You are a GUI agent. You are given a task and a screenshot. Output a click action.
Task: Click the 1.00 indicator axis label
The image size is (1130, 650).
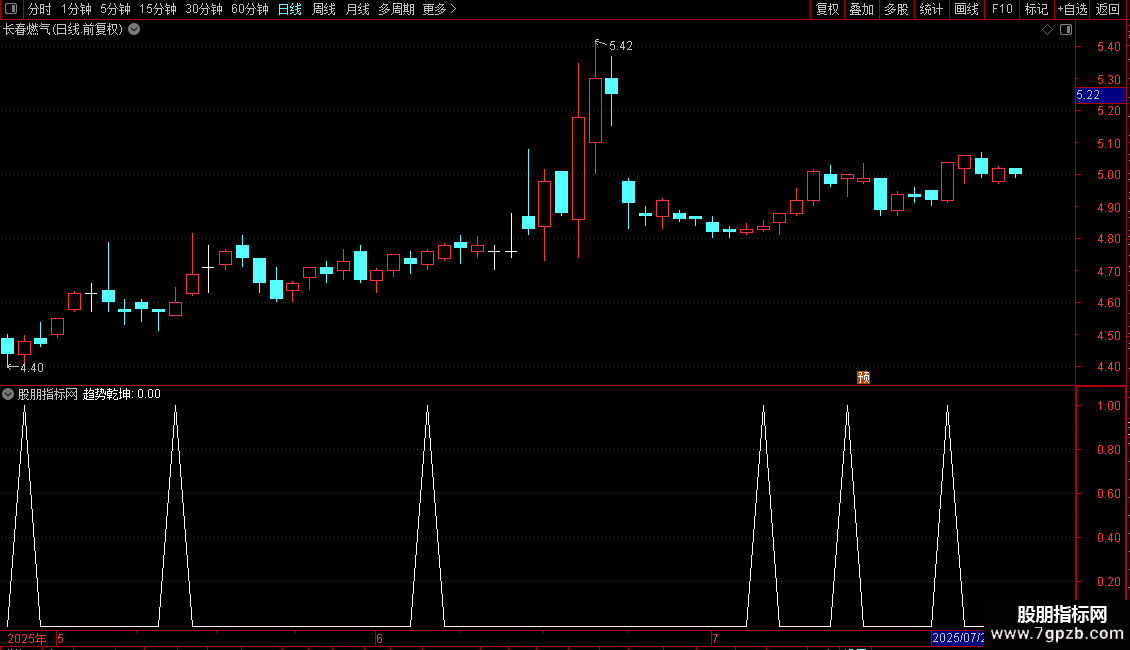coord(1108,406)
